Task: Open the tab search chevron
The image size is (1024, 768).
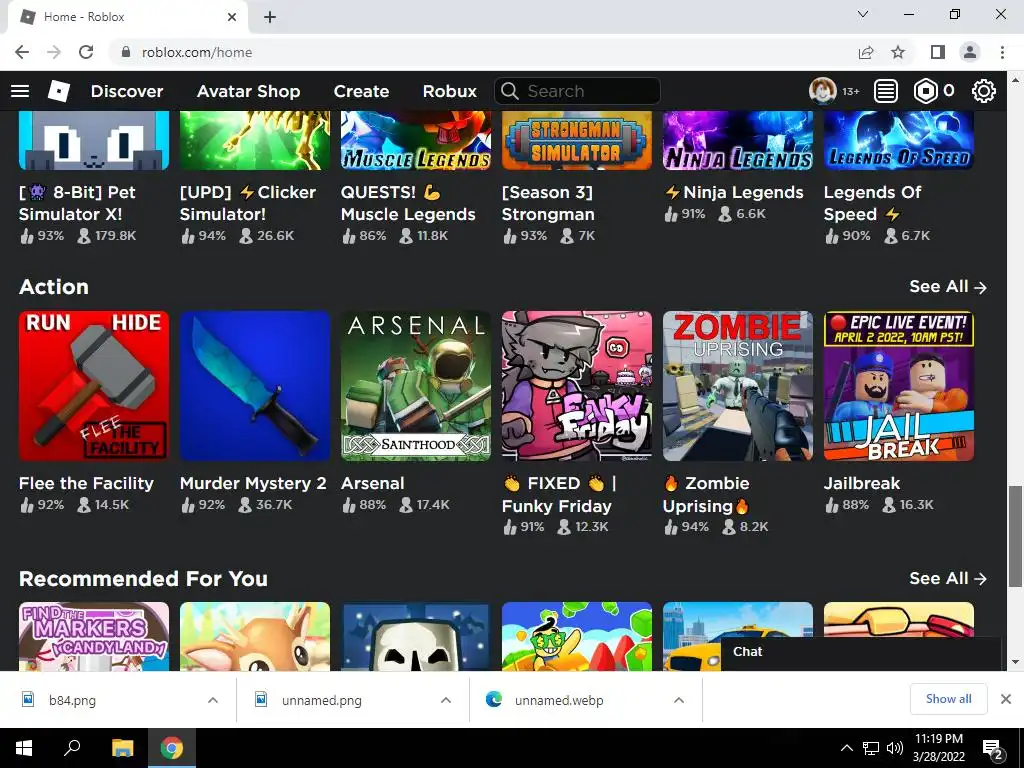Action: (x=863, y=14)
